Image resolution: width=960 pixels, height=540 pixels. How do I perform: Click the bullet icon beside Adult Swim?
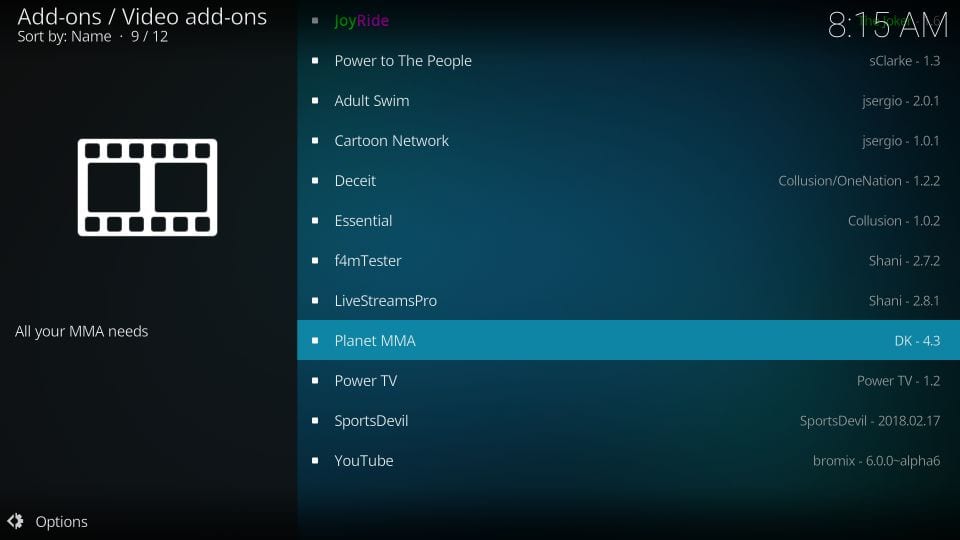pos(315,100)
